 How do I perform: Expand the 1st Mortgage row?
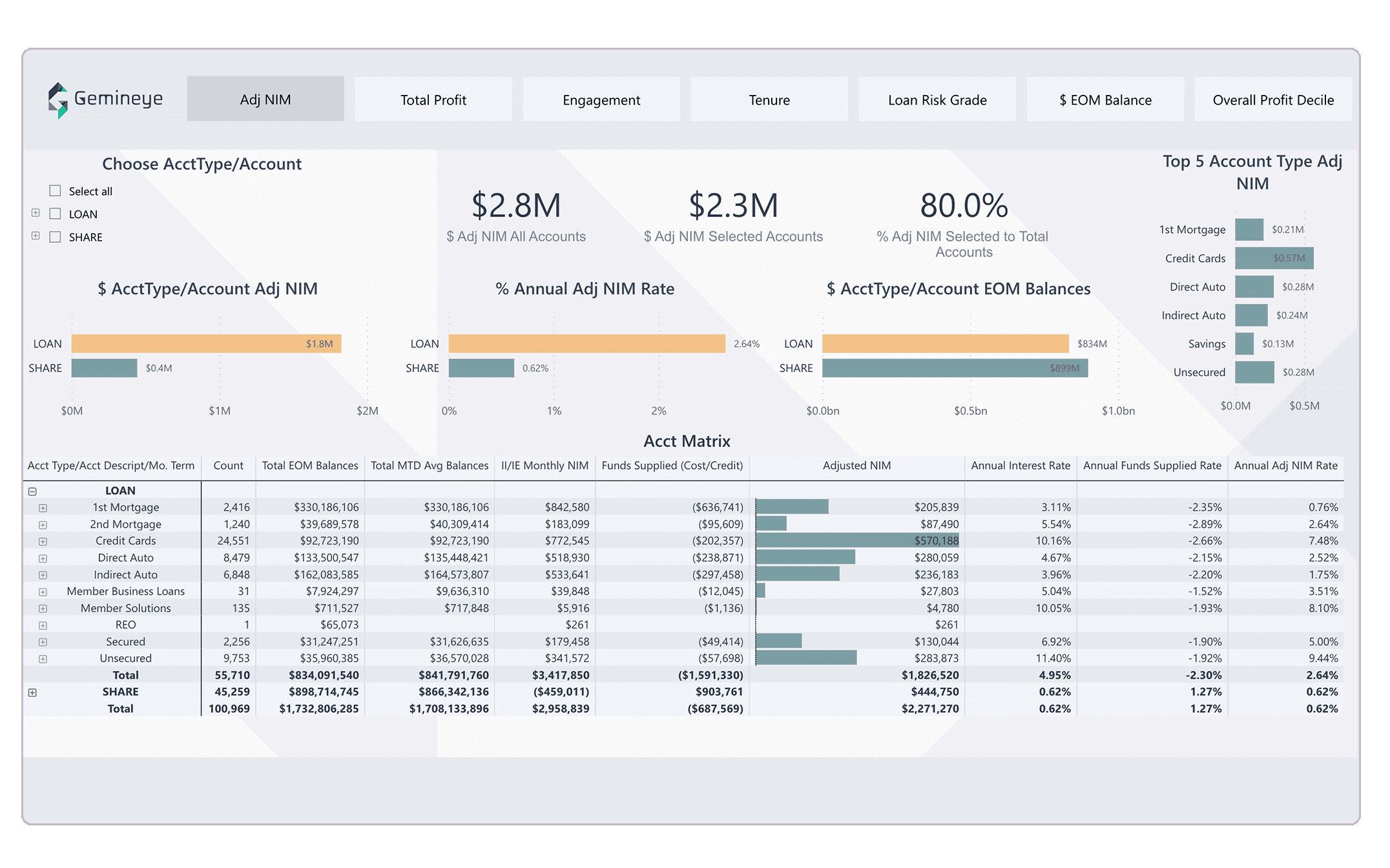43,508
